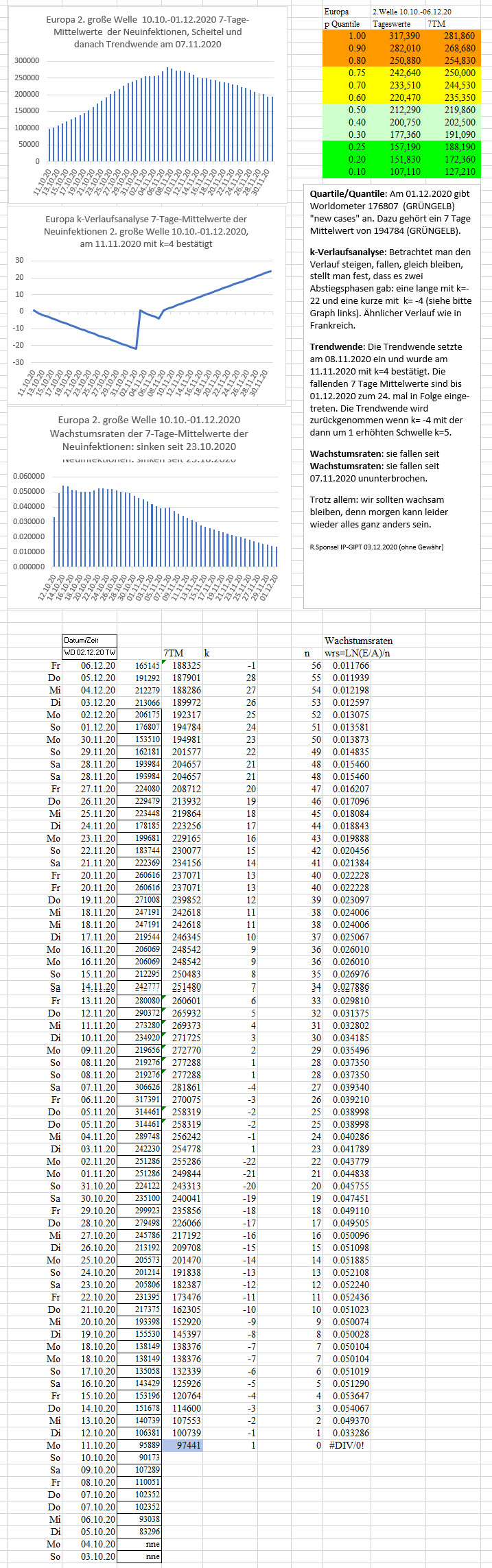This screenshot has width=492, height=1568.
Task: Select cell '219,860' in quantile table
Action: tap(452, 110)
